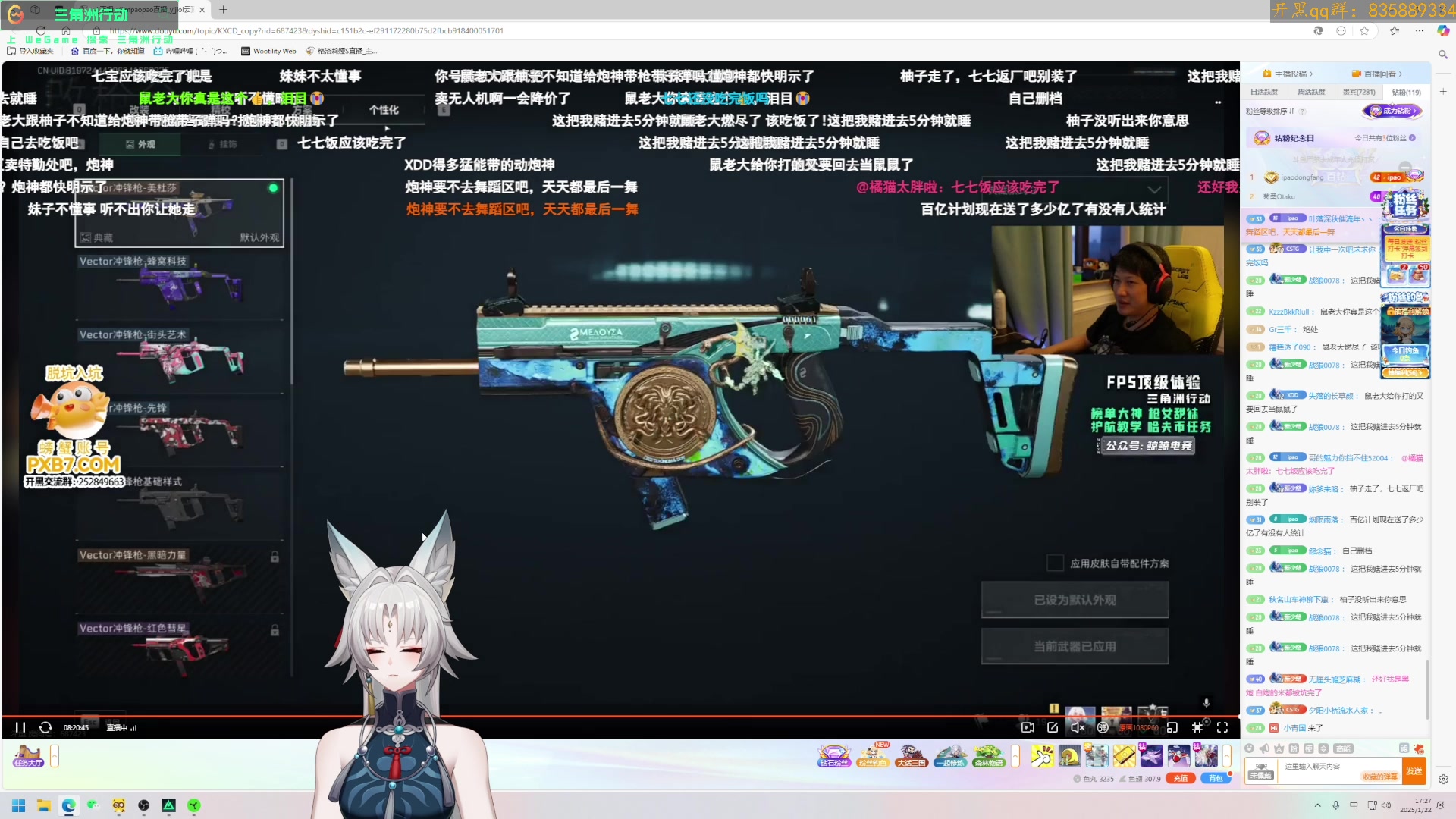Viewport: 1456px width, 819px height.
Task: Send the golden ticket gift
Action: click(x=1124, y=756)
